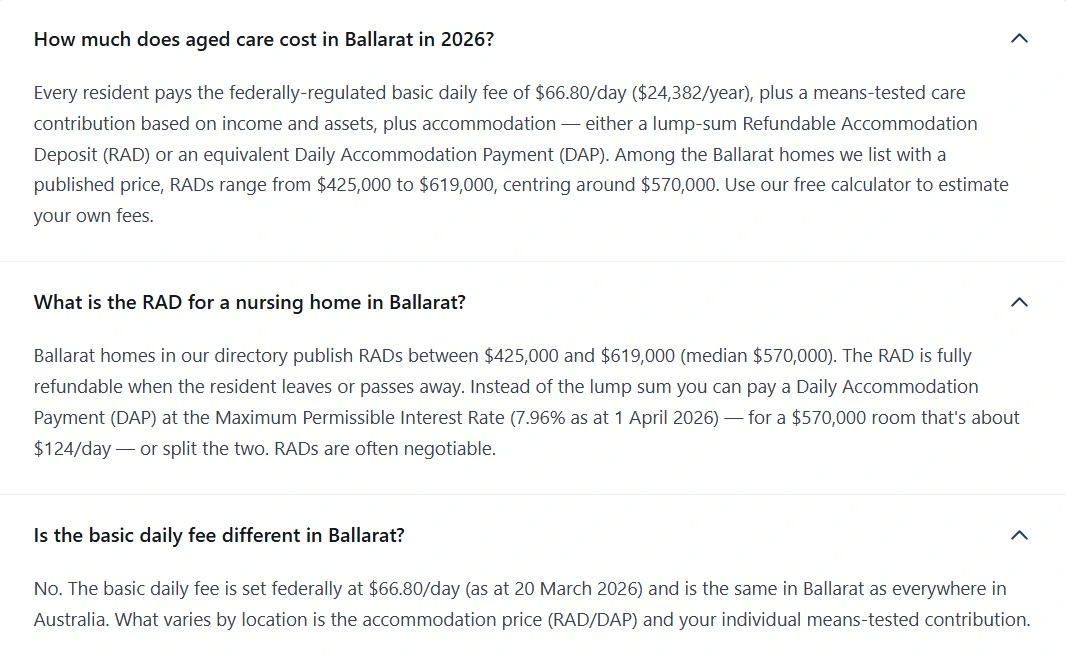Image resolution: width=1066 pixels, height=662 pixels.
Task: Click "Maximum Permissible Interest Rate" phrase
Action: click(x=360, y=417)
